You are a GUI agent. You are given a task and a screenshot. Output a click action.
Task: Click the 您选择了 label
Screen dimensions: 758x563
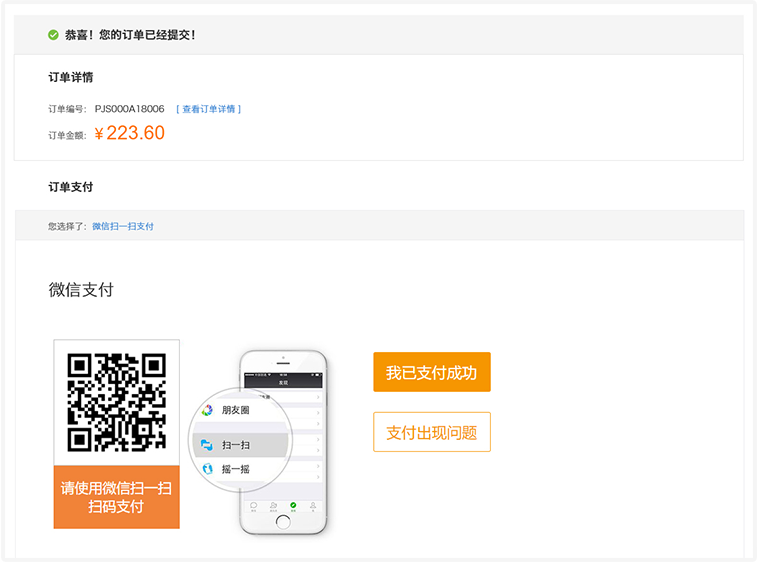pyautogui.click(x=67, y=226)
